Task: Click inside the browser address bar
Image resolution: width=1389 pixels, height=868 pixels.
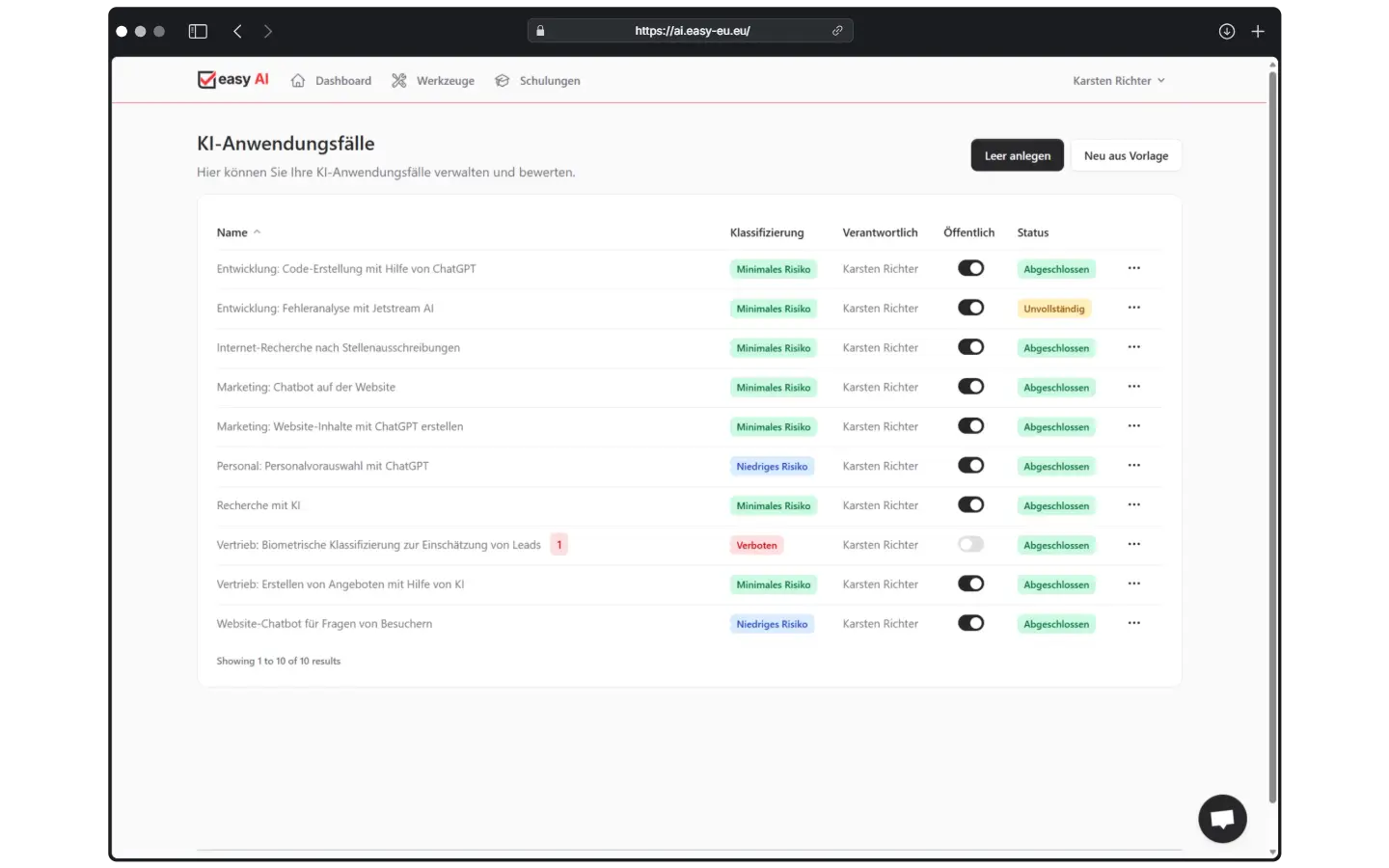Action: click(690, 30)
